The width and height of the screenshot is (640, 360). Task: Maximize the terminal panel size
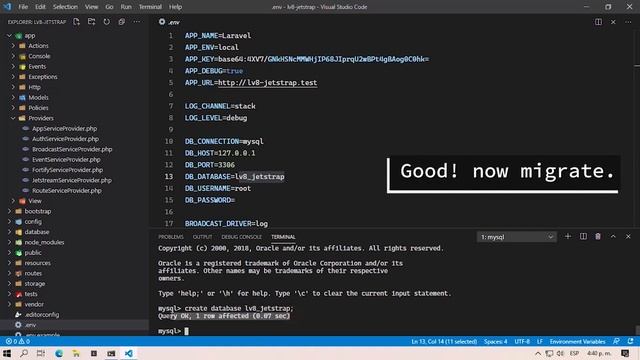pos(613,236)
